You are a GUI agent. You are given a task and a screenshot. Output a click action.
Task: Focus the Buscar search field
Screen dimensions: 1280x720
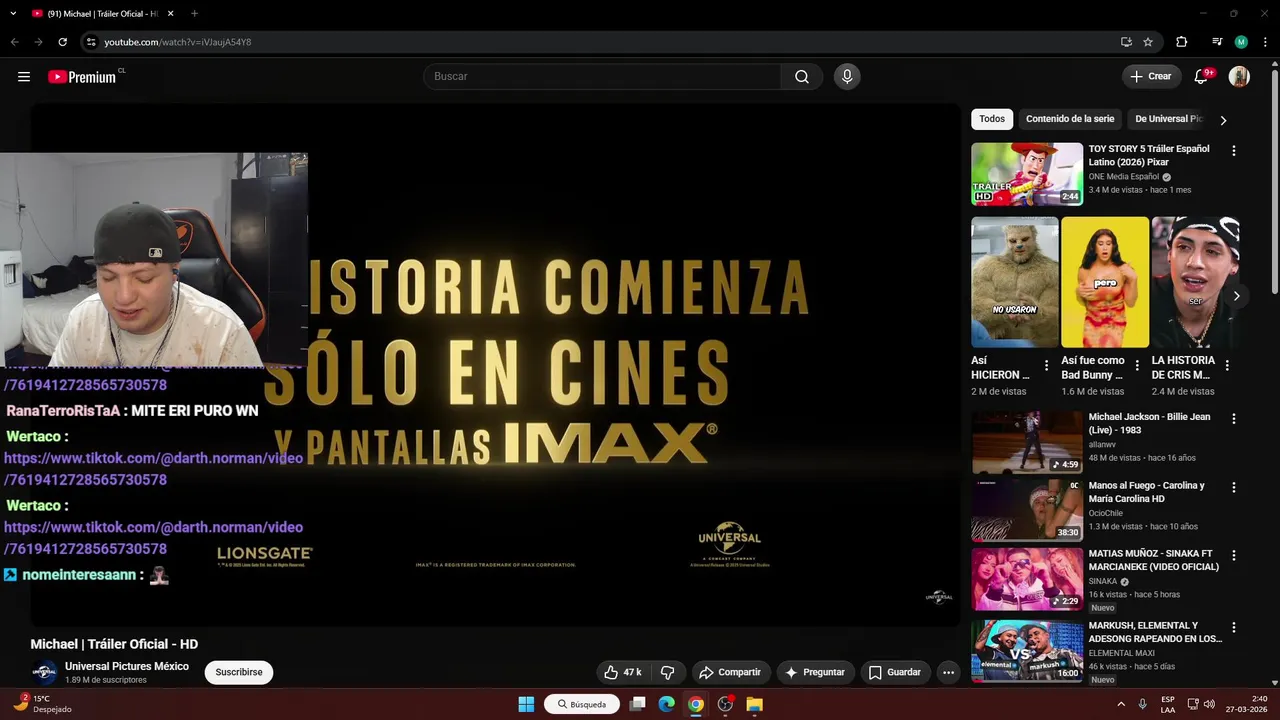pyautogui.click(x=603, y=77)
